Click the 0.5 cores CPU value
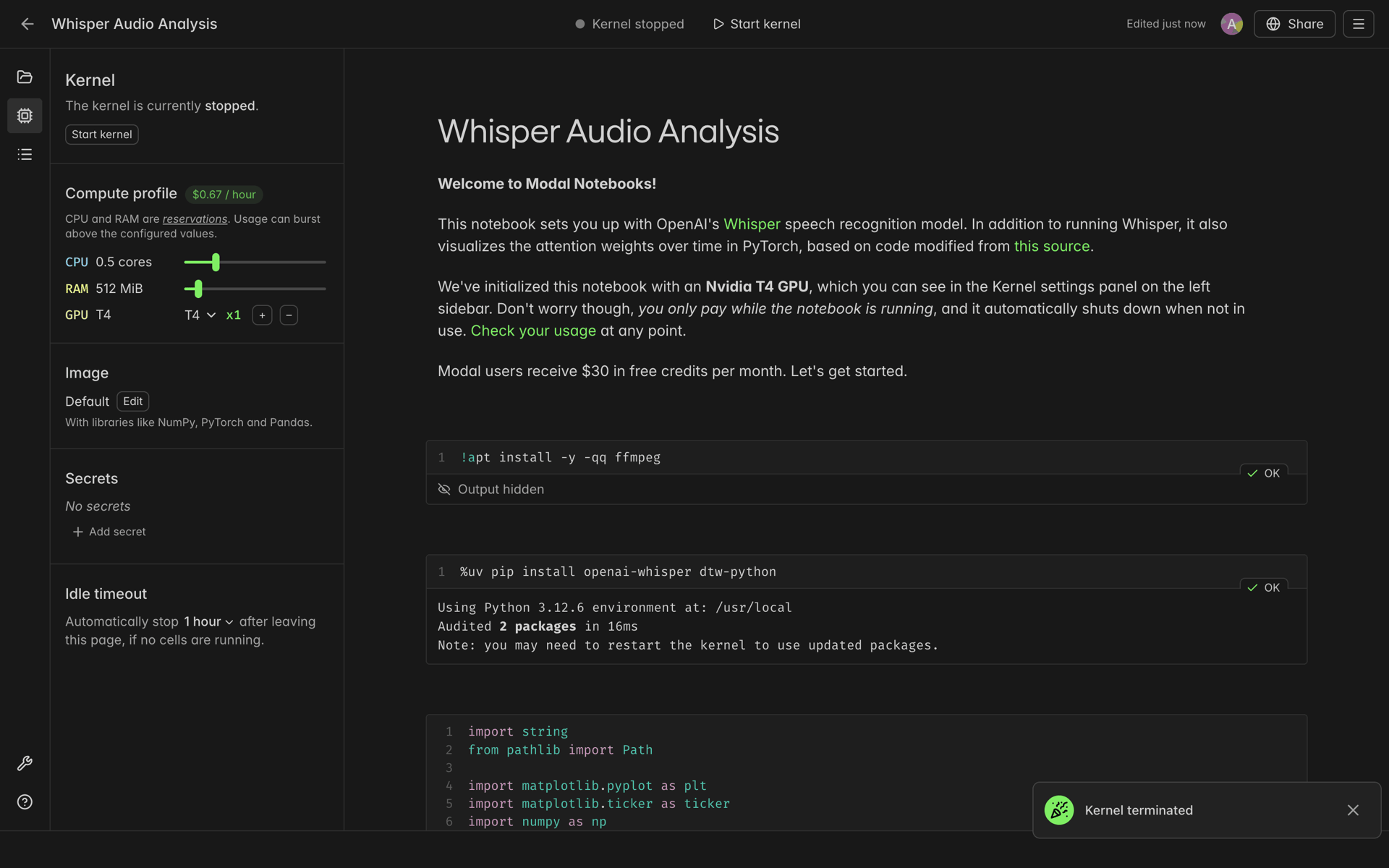The width and height of the screenshot is (1389, 868). coord(124,262)
